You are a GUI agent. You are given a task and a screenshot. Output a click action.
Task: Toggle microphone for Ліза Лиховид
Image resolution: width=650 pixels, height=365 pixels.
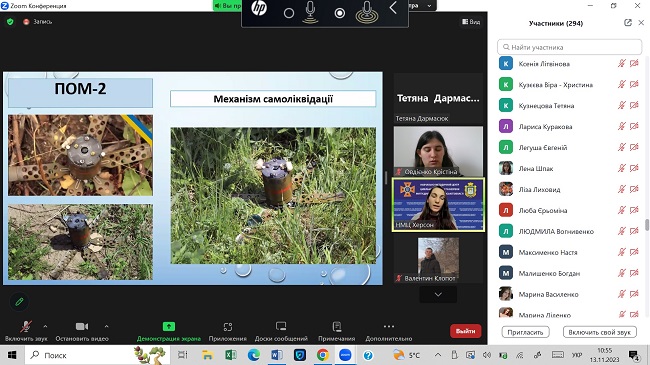coord(621,189)
